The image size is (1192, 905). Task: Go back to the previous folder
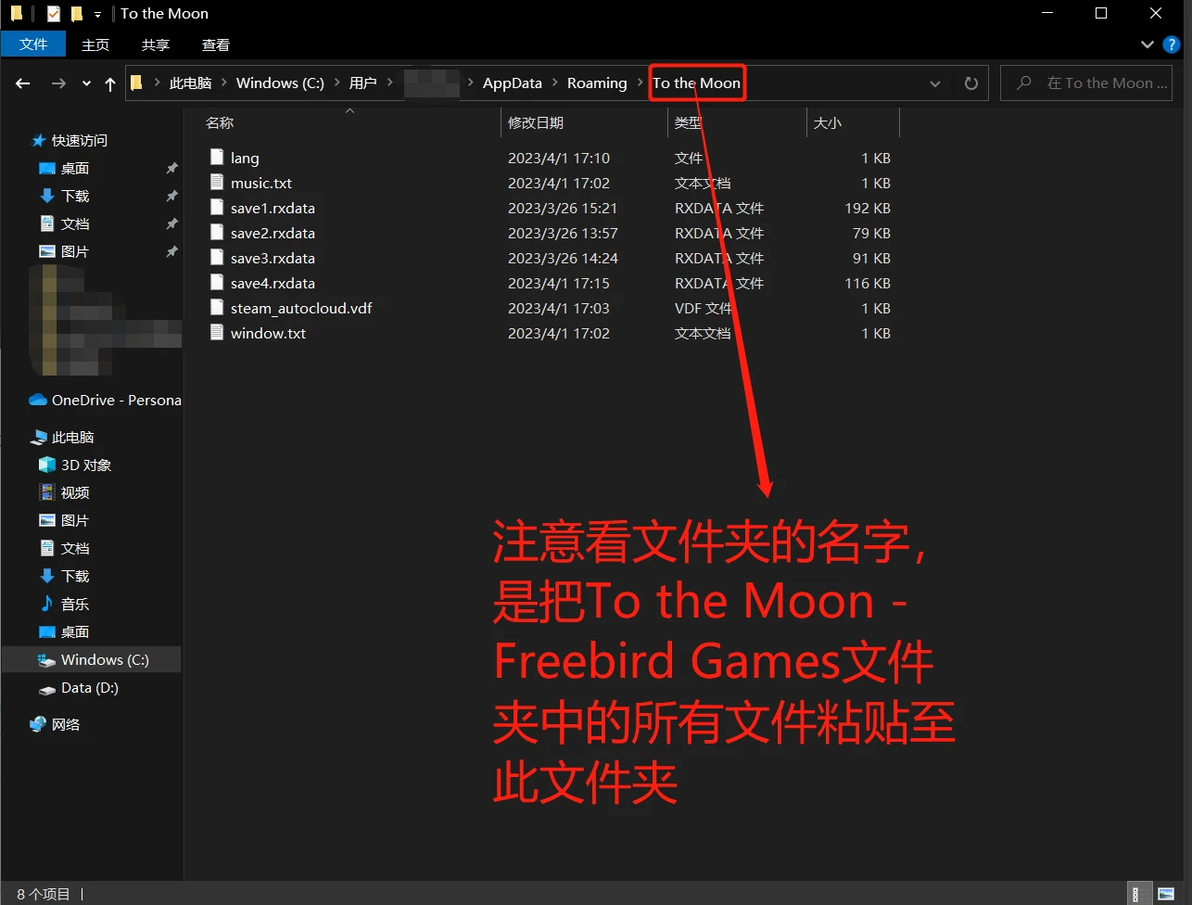tap(23, 84)
